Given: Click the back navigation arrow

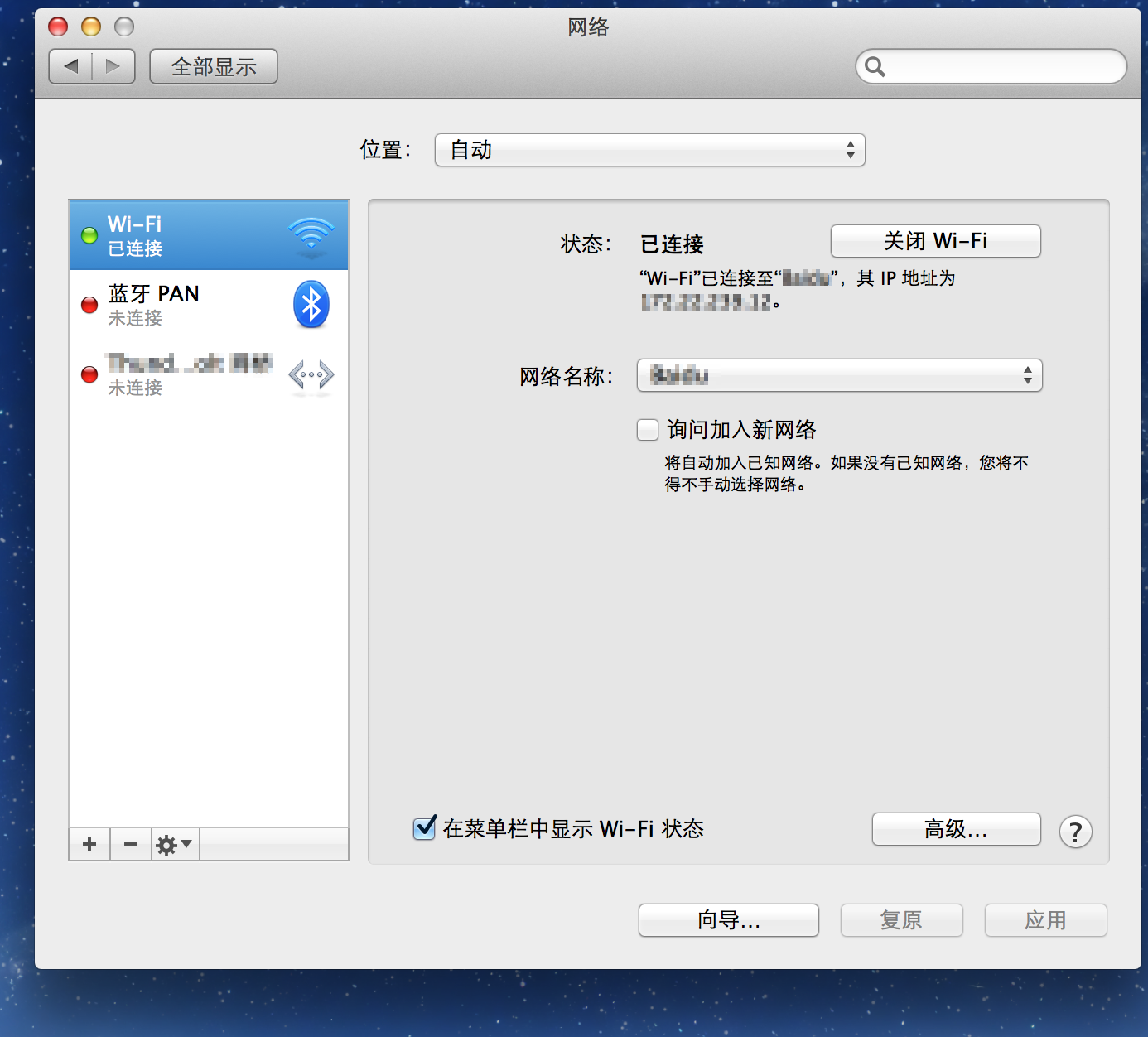Looking at the screenshot, I should 71,66.
